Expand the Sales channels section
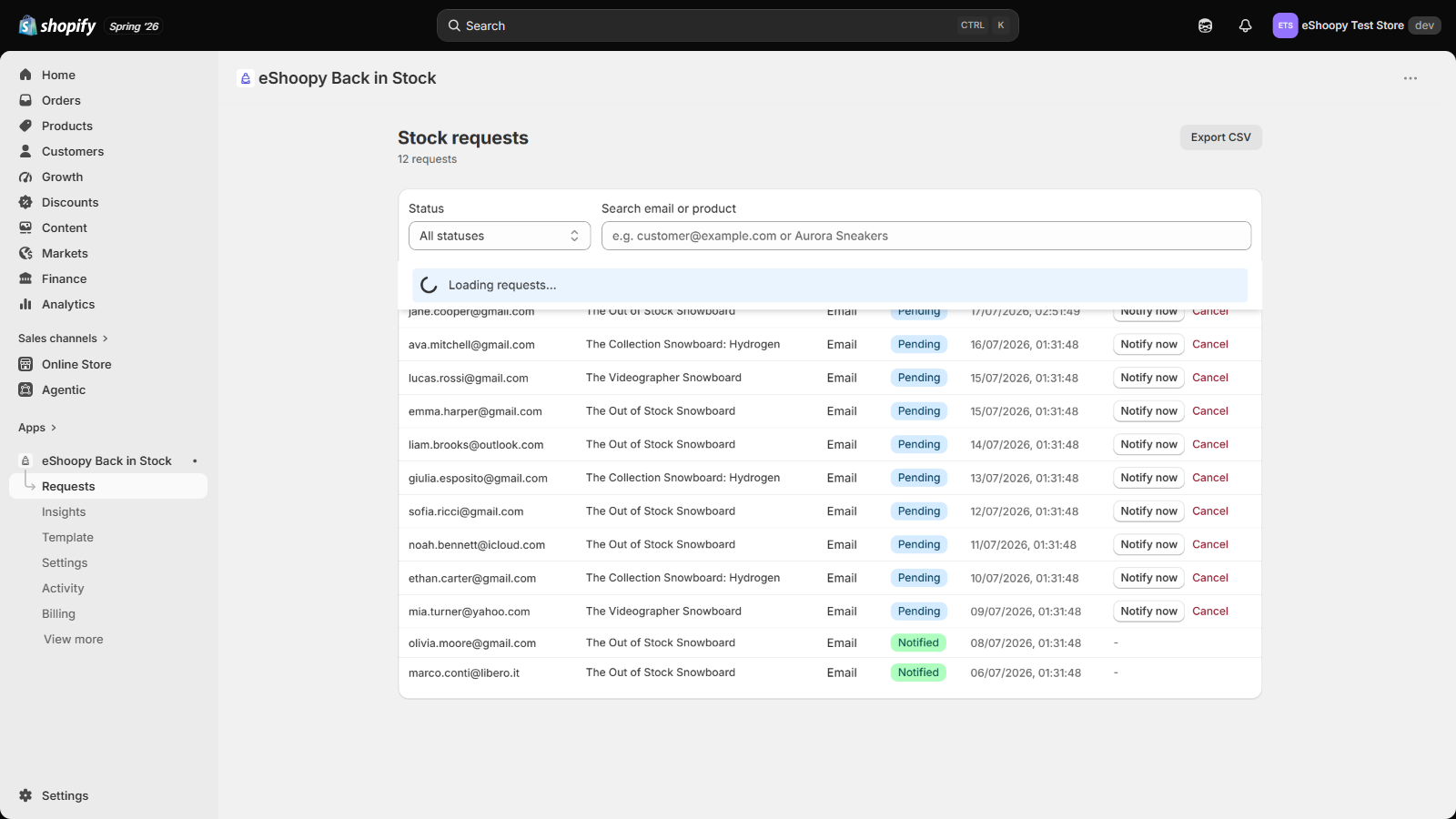The height and width of the screenshot is (819, 1456). (63, 339)
